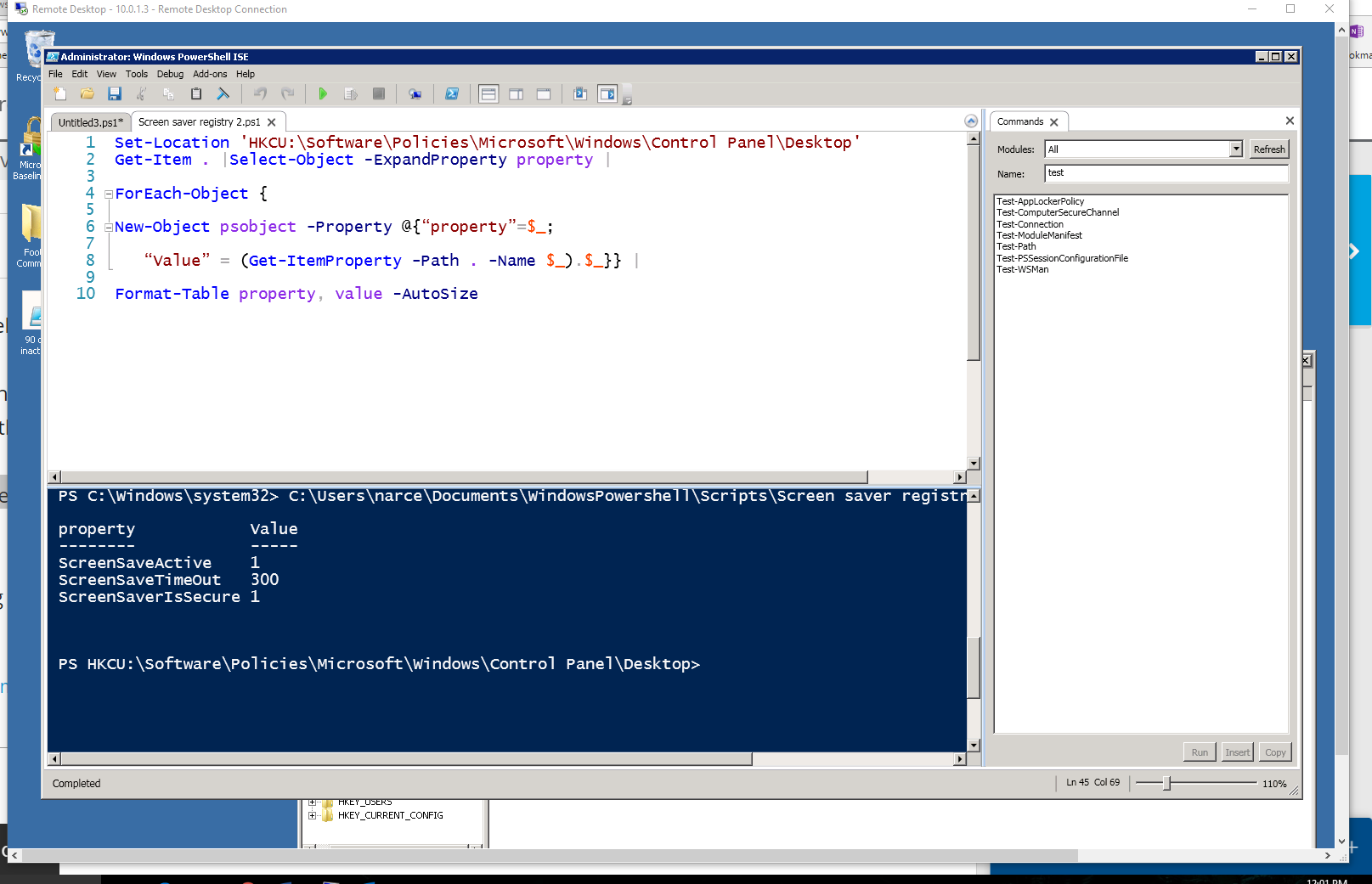Open toolbar options overflow arrow
The width and height of the screenshot is (1372, 884).
tap(627, 99)
